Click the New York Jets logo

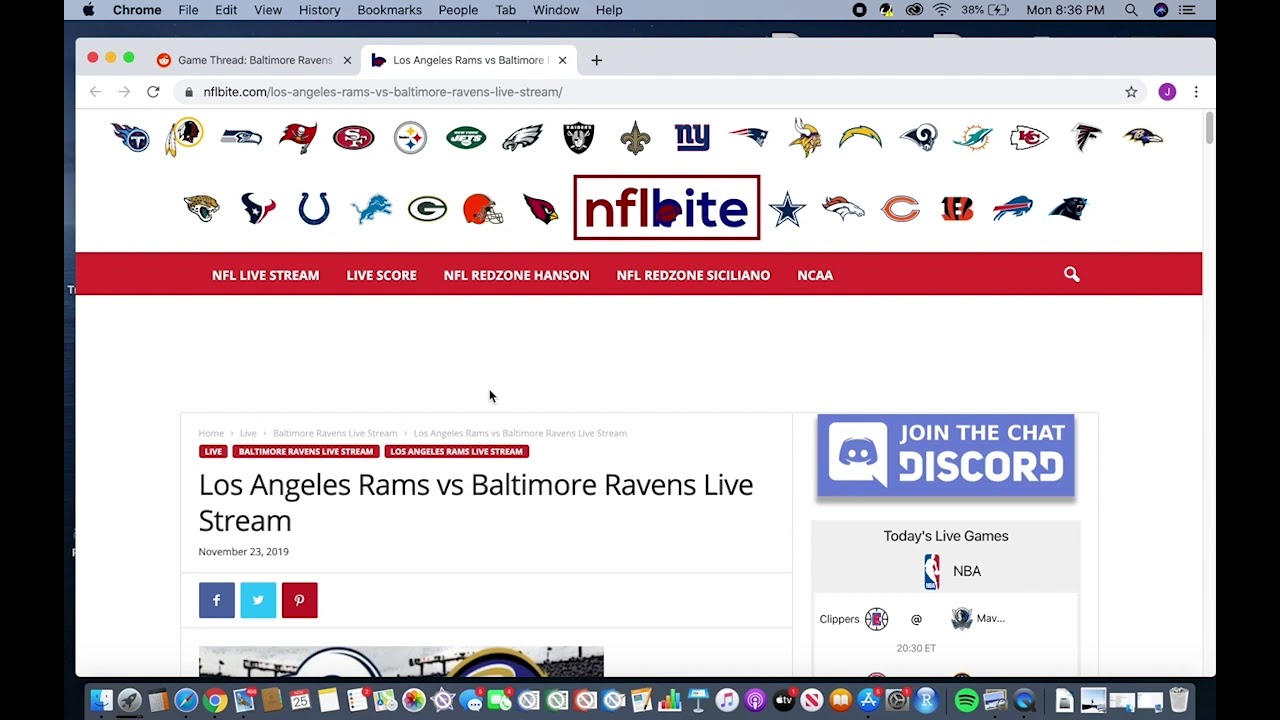[466, 137]
